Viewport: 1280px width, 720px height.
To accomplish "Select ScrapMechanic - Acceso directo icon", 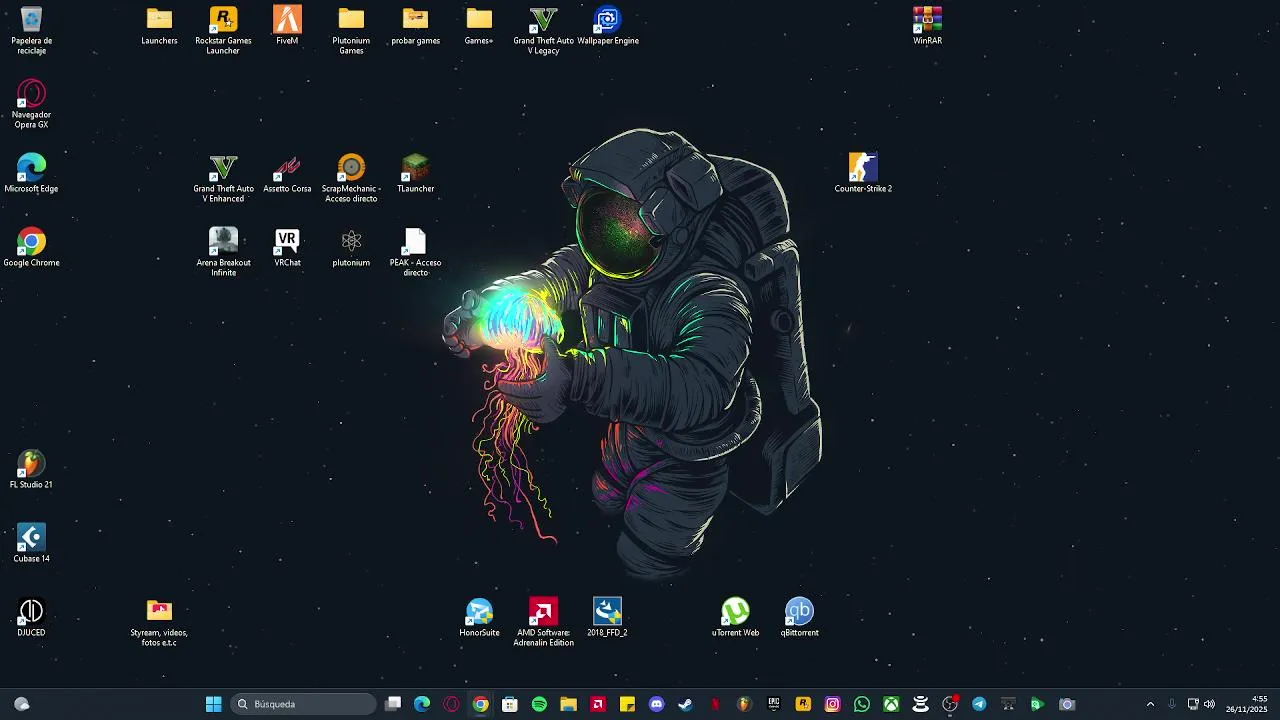I will (351, 178).
